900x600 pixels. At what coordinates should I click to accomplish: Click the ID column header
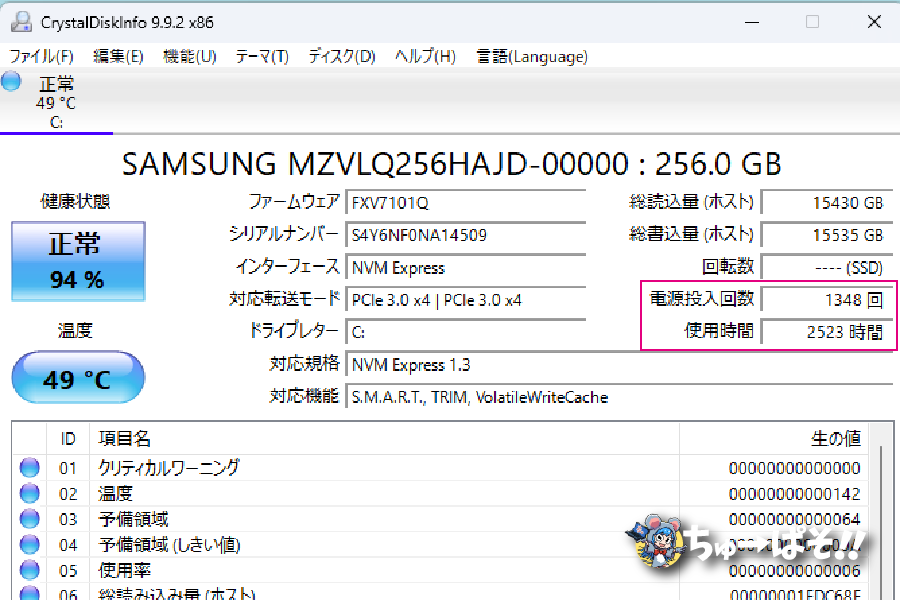68,439
